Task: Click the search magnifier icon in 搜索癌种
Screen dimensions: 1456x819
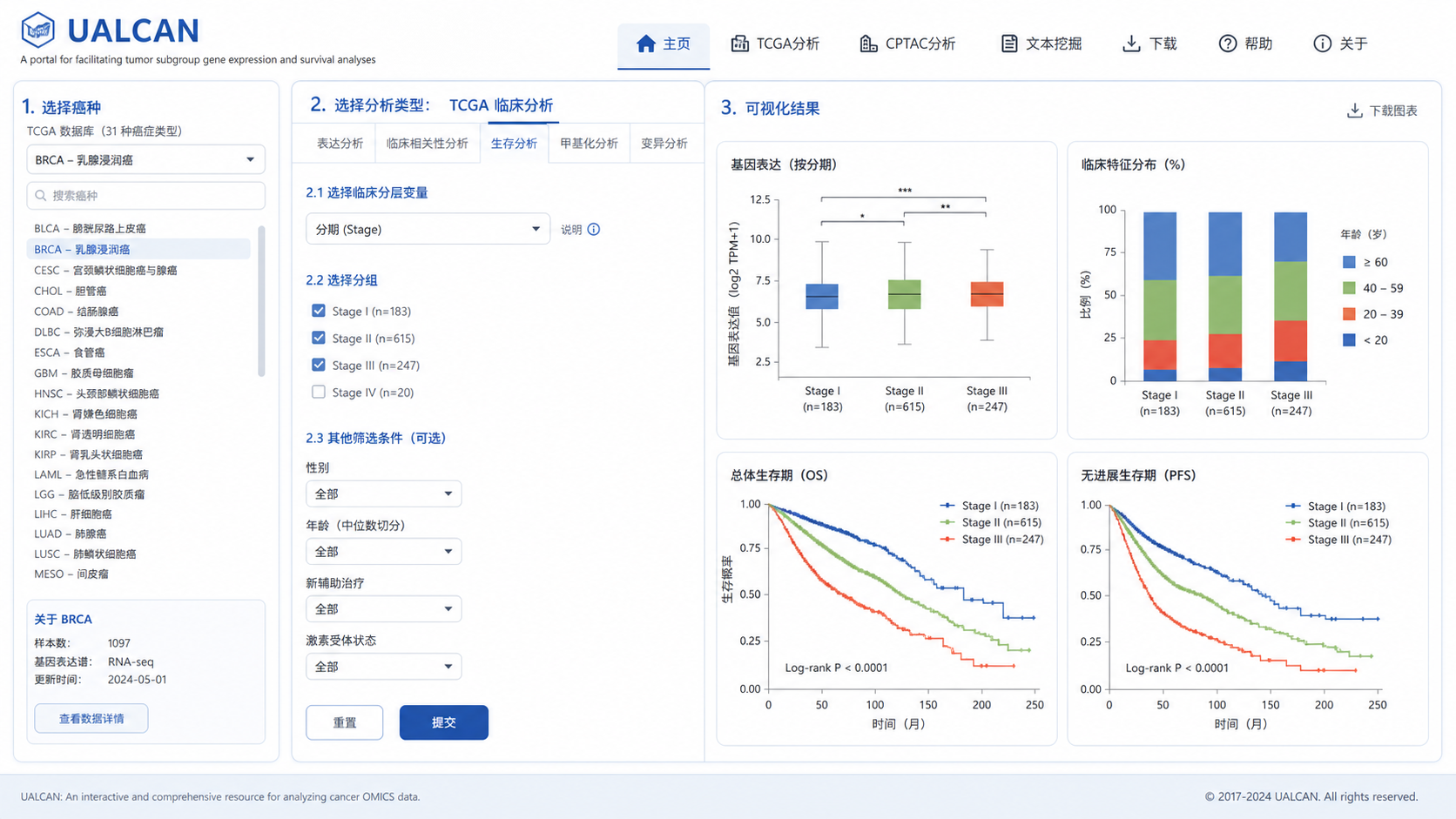Action: coord(41,196)
